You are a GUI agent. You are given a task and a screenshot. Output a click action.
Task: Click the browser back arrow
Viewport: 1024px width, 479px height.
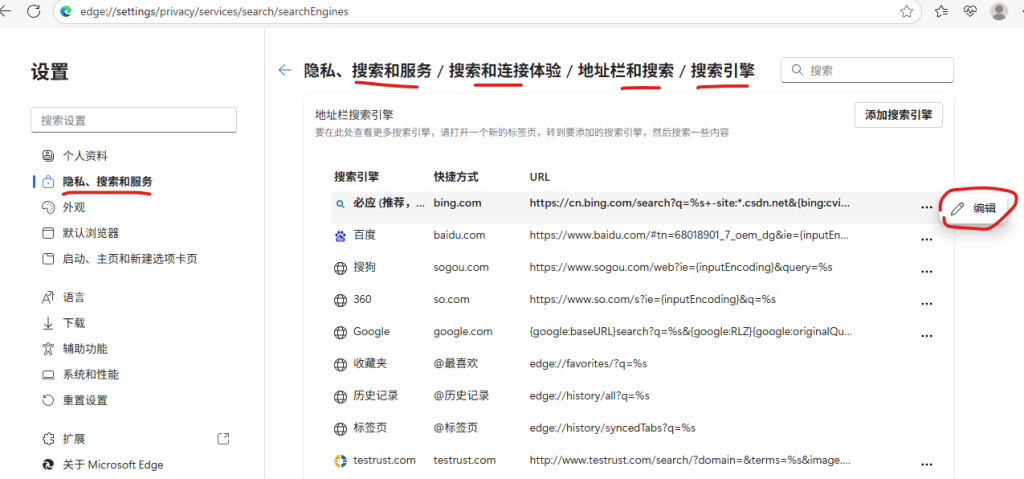[x=5, y=11]
